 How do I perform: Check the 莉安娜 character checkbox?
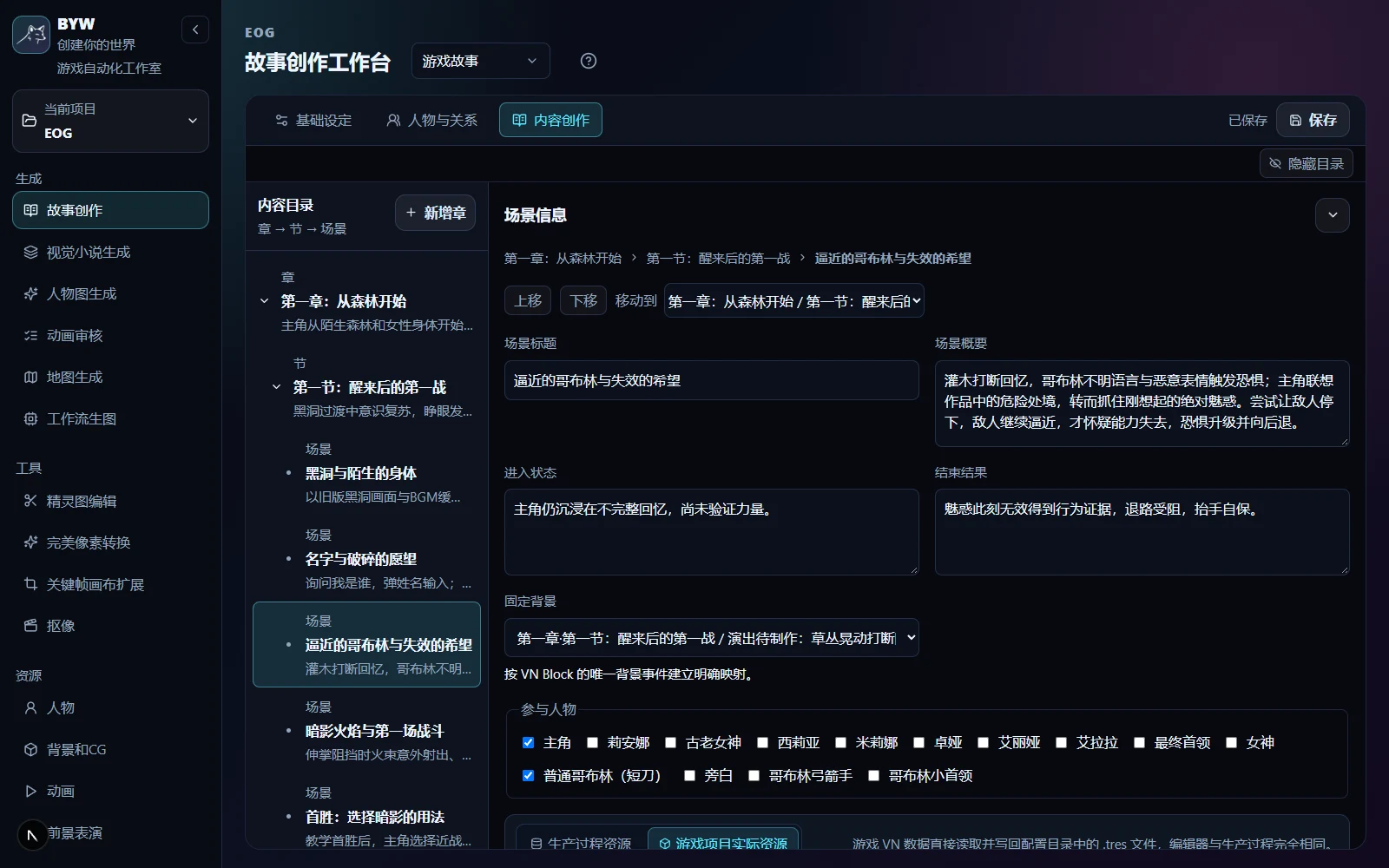click(592, 742)
